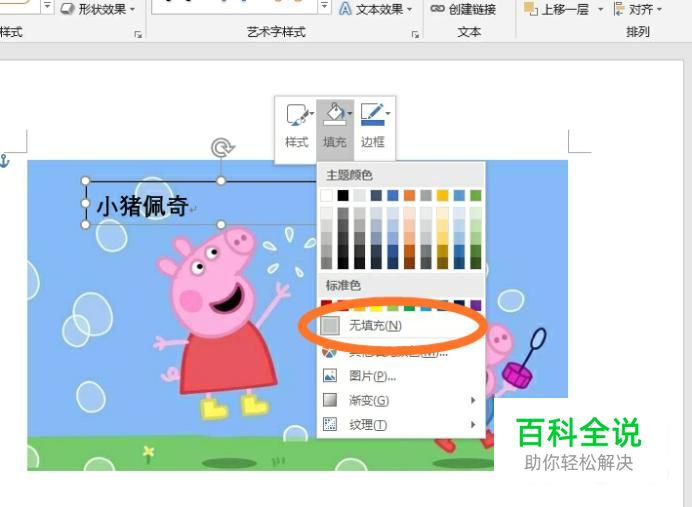Click the color wheel icon for other fill colors
This screenshot has width=692, height=507.
click(x=329, y=353)
